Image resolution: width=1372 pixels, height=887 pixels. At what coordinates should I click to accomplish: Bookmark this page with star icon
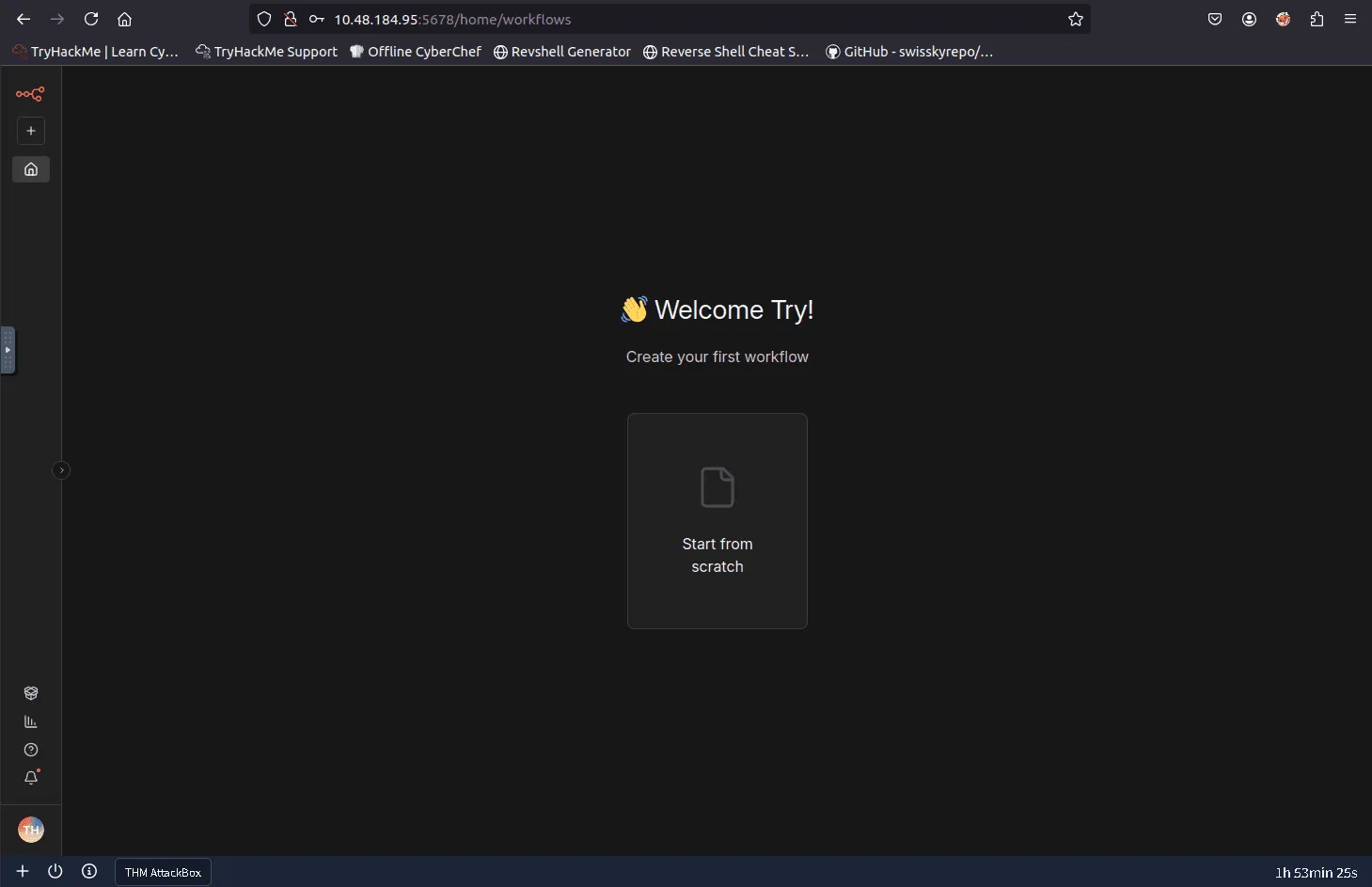click(x=1076, y=20)
